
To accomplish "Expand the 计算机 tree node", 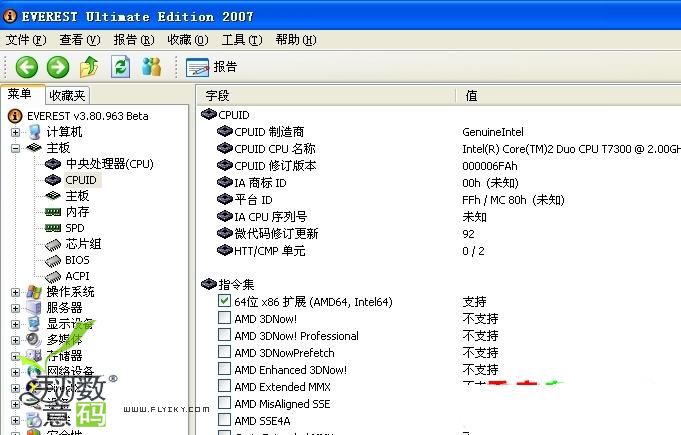I will (15, 132).
